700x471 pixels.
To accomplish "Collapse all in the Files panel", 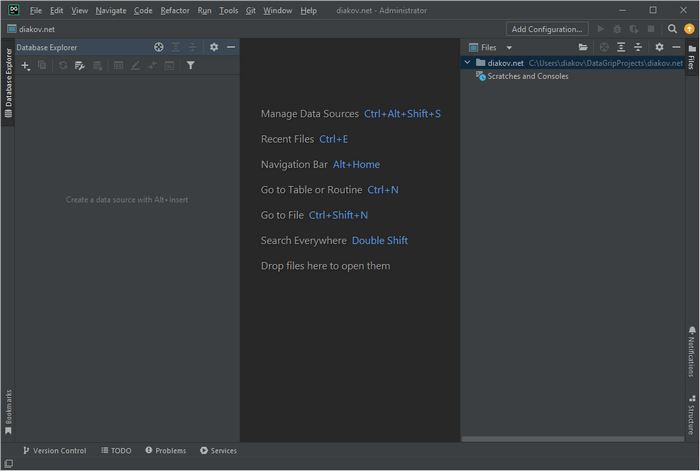I will (x=638, y=47).
